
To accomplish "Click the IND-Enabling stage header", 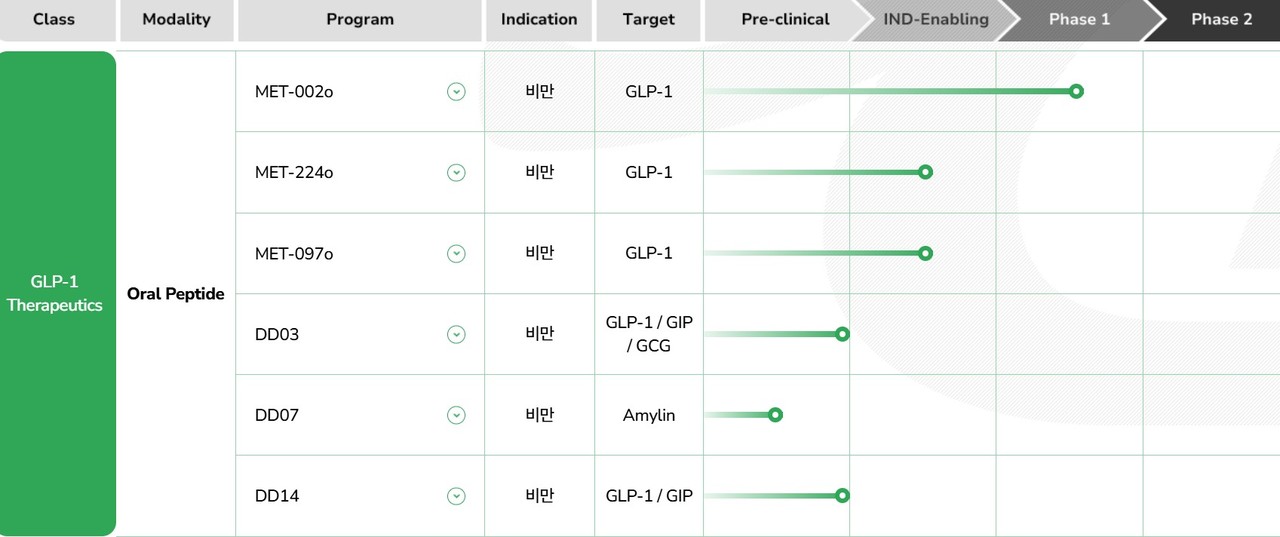I will tap(936, 20).
